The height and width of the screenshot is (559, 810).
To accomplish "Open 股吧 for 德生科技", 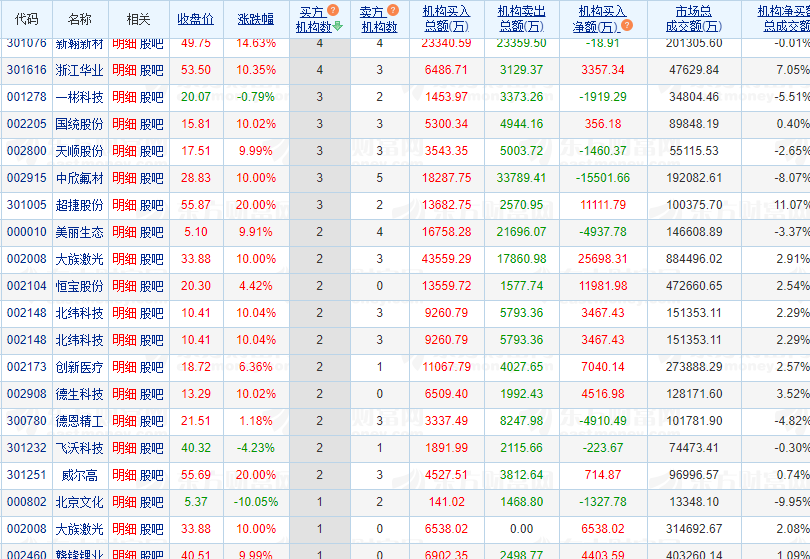I will click(x=151, y=394).
